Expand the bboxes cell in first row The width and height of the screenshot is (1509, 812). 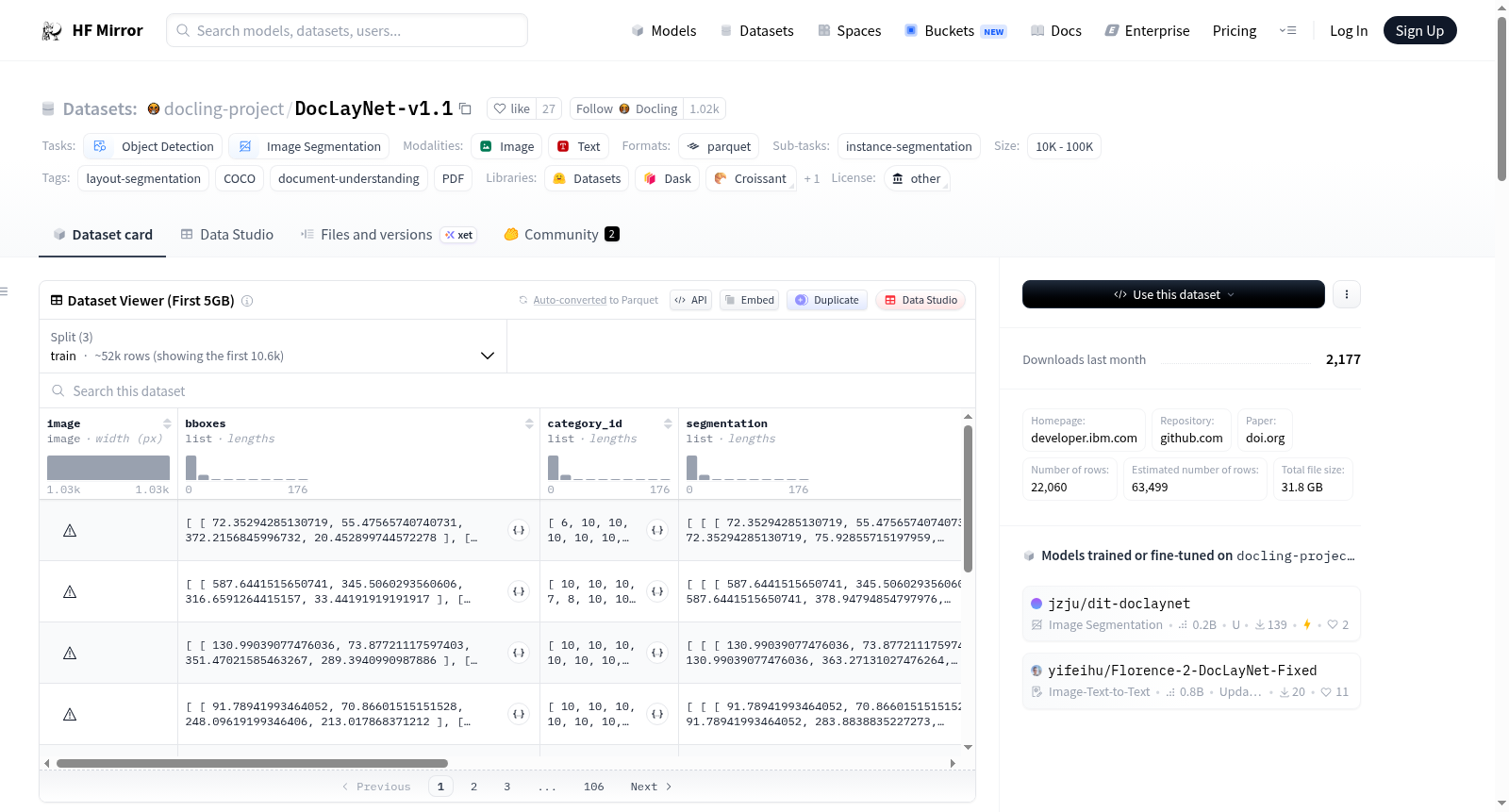coord(519,530)
